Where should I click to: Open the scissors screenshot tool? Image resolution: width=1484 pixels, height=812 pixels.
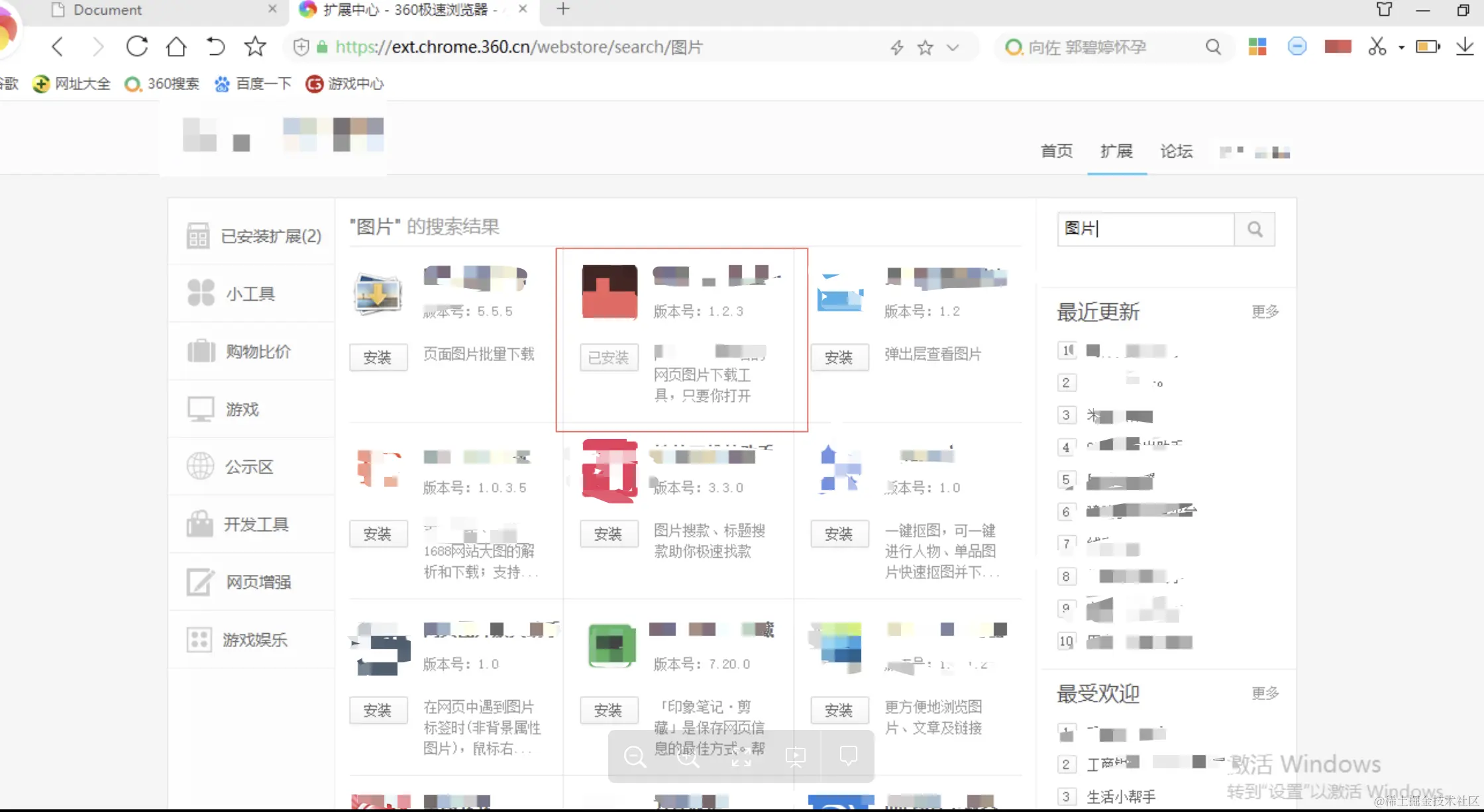1377,46
